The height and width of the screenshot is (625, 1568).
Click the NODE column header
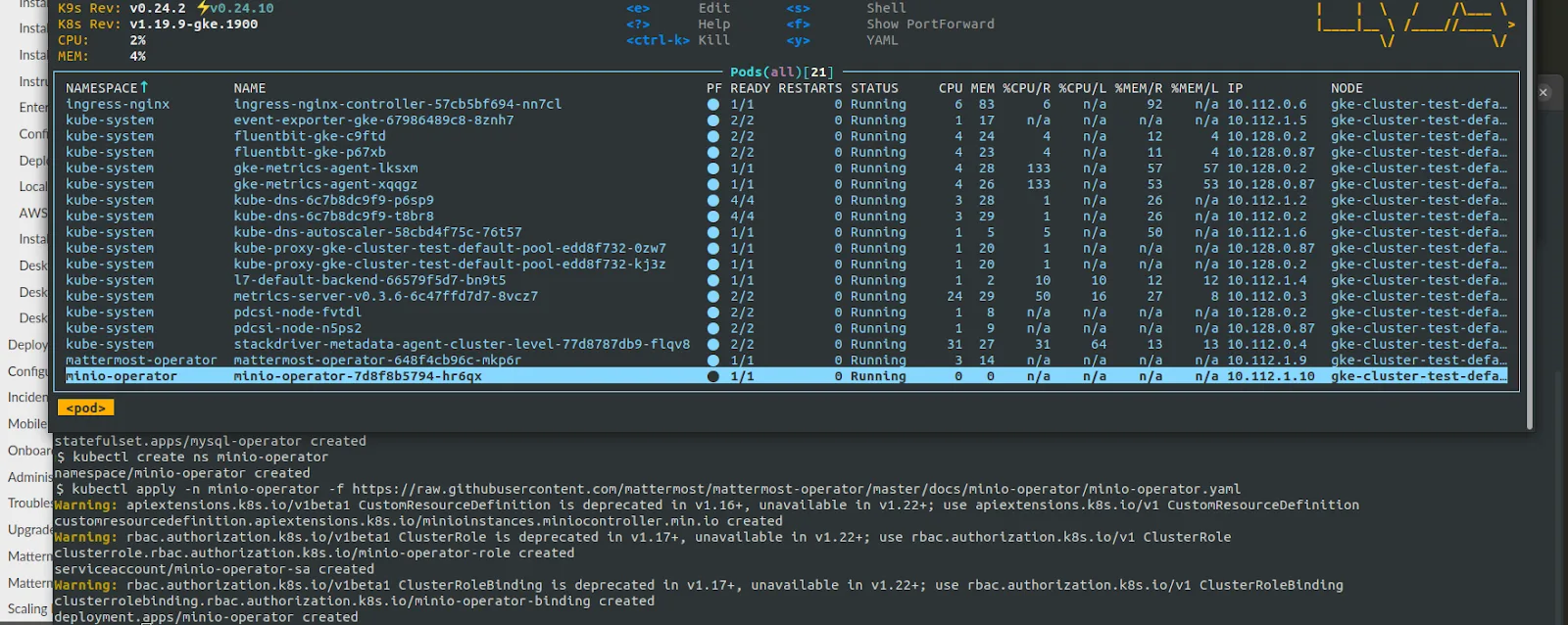[1347, 88]
